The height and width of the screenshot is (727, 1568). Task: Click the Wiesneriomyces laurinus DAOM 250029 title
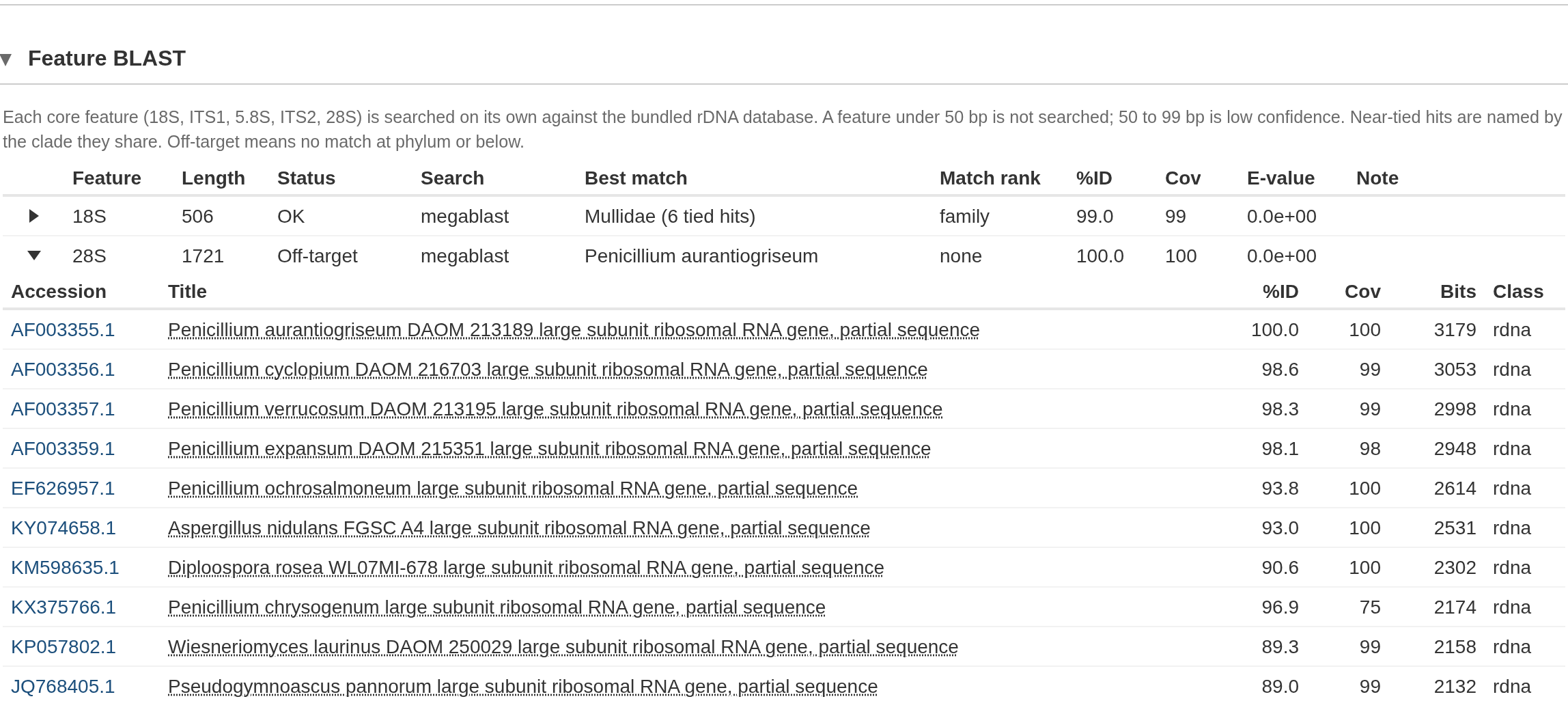coord(563,647)
